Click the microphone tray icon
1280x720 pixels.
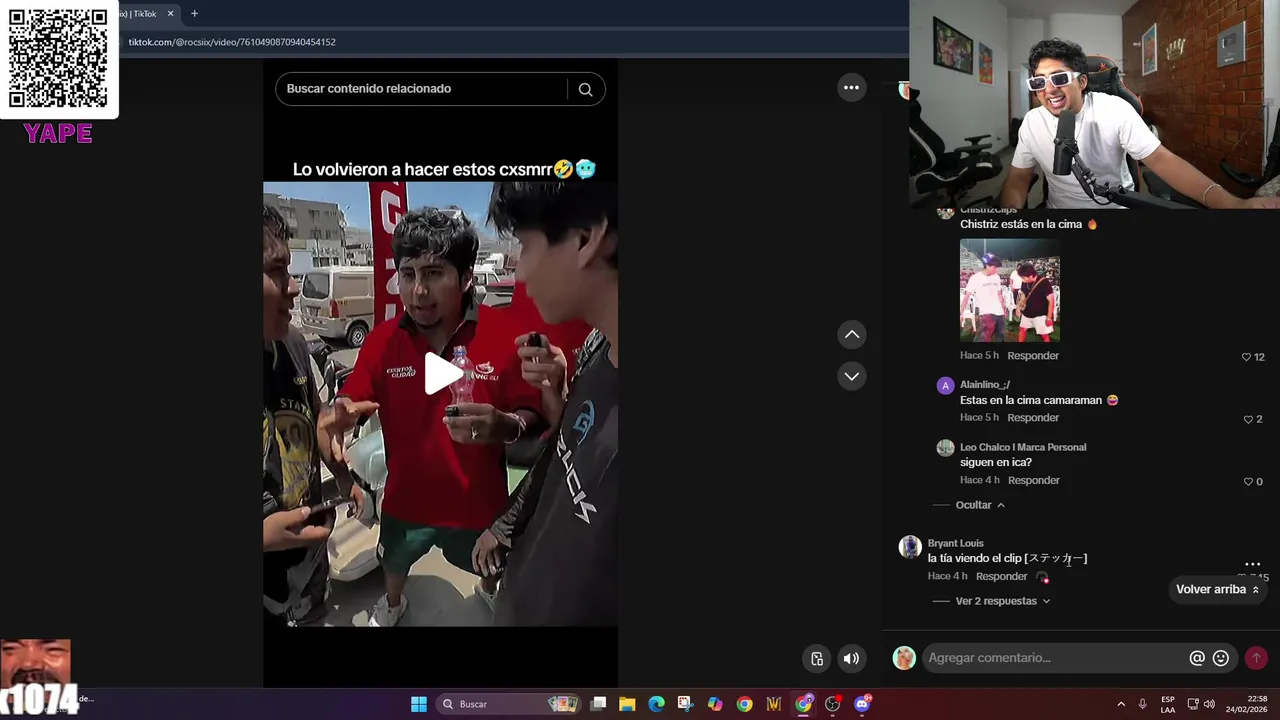[x=1142, y=704]
